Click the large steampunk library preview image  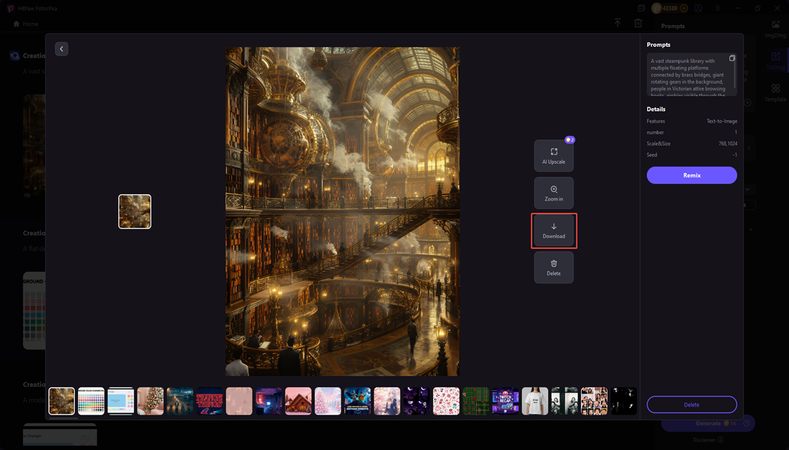342,211
